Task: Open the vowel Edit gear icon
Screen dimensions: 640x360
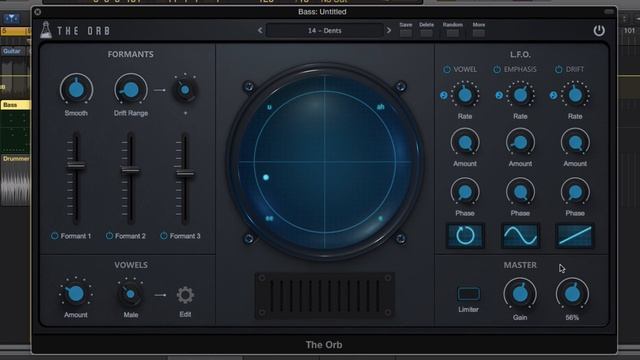Action: coord(185,295)
